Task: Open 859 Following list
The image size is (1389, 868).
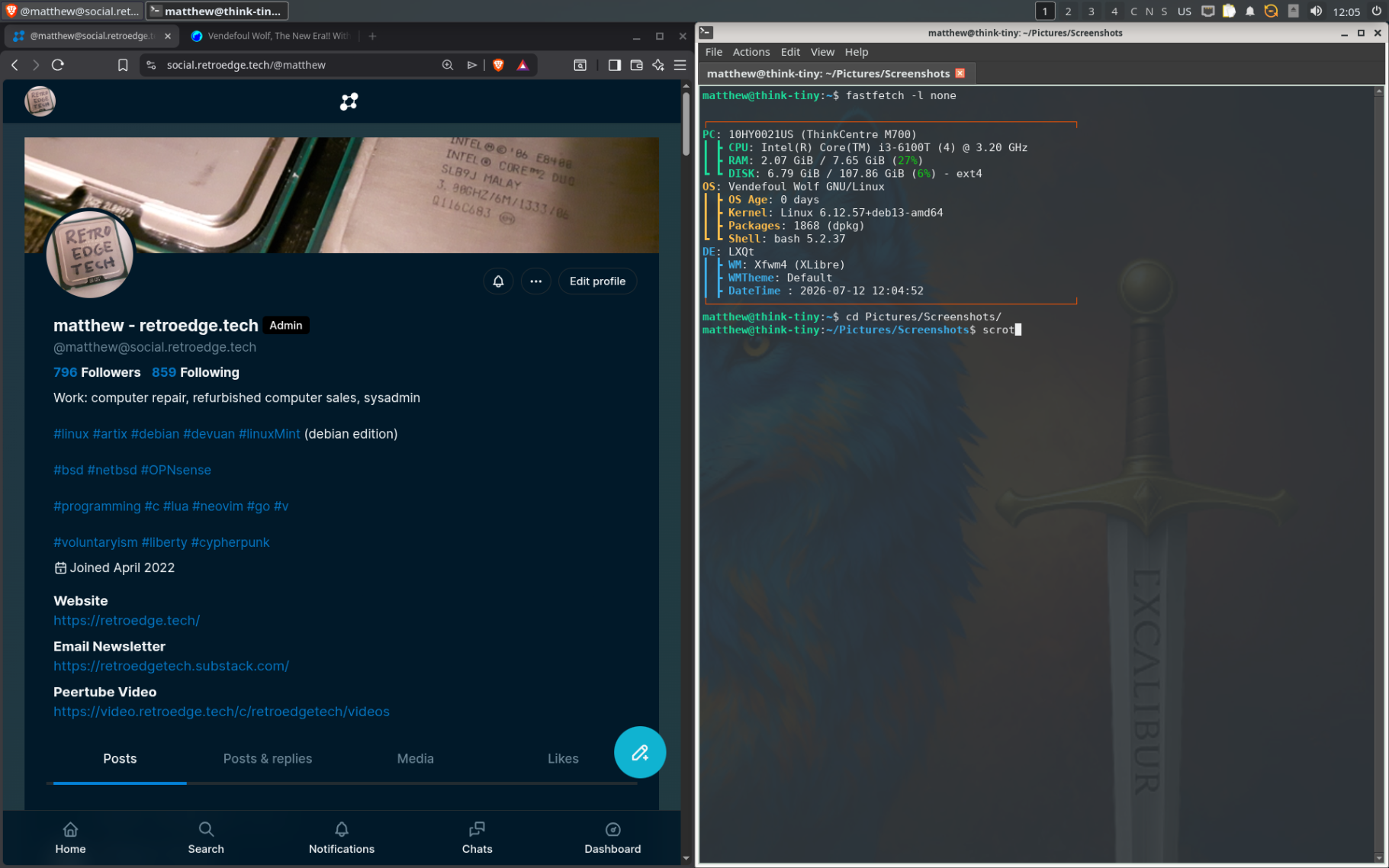Action: coord(195,372)
